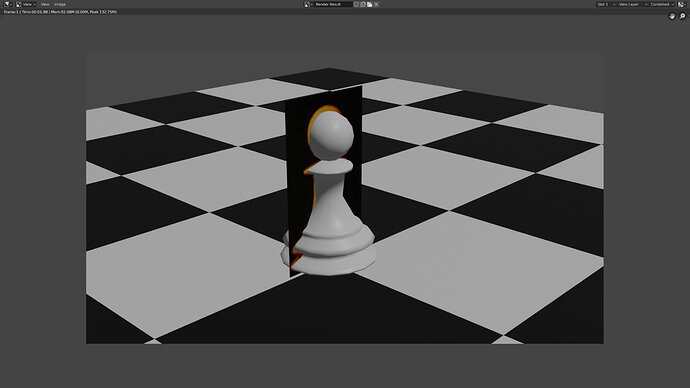The height and width of the screenshot is (388, 690).
Task: Click the open image folder icon
Action: pos(370,4)
